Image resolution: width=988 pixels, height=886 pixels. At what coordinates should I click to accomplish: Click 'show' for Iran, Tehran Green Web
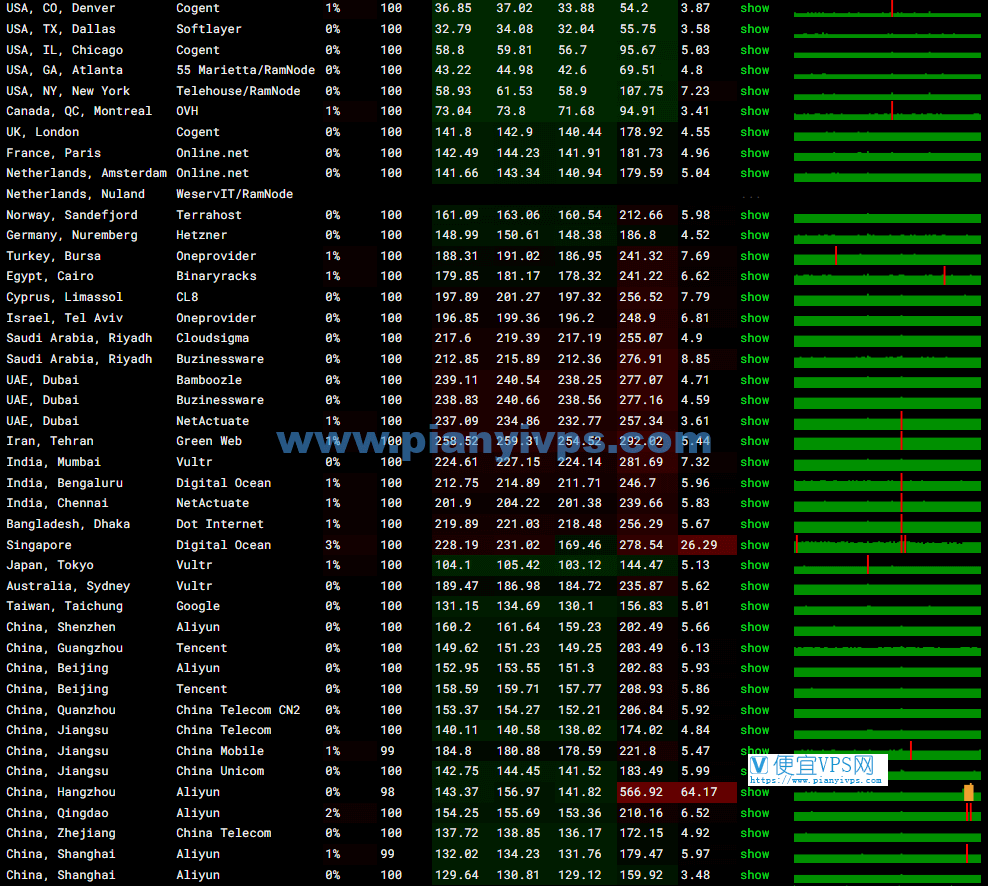pyautogui.click(x=754, y=441)
